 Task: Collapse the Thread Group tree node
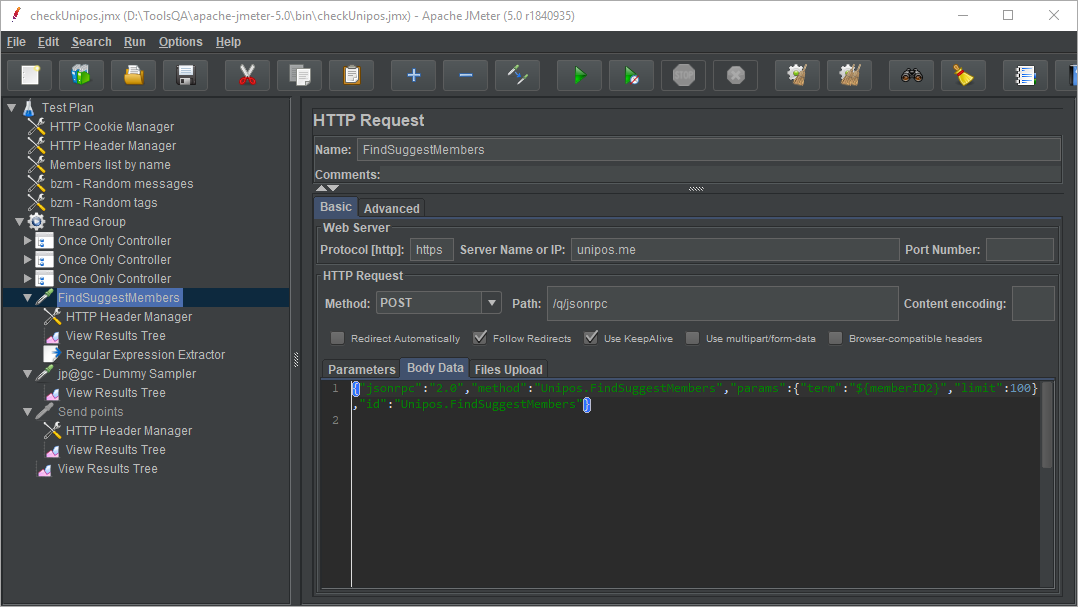[20, 222]
